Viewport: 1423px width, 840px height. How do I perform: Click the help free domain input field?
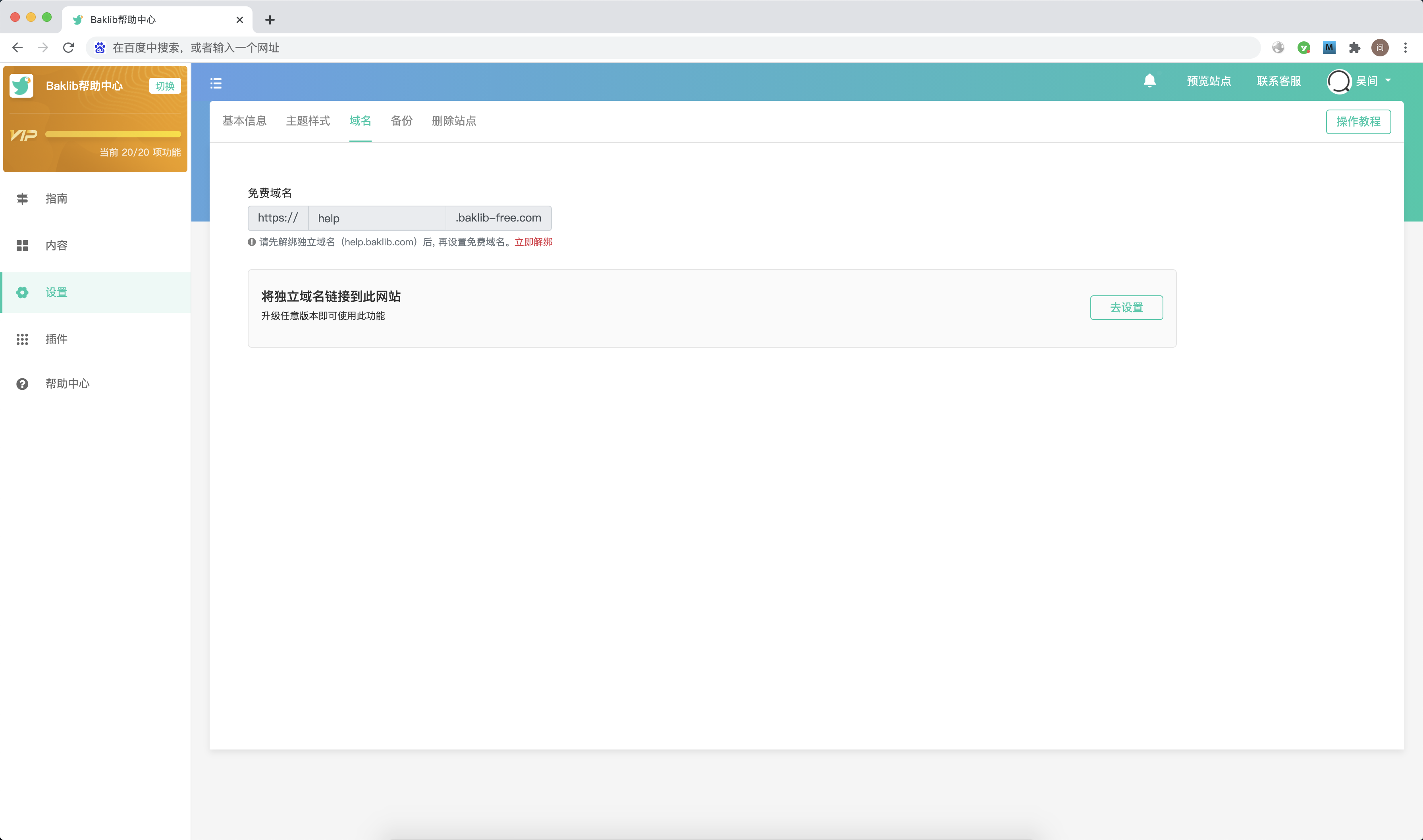click(x=376, y=218)
